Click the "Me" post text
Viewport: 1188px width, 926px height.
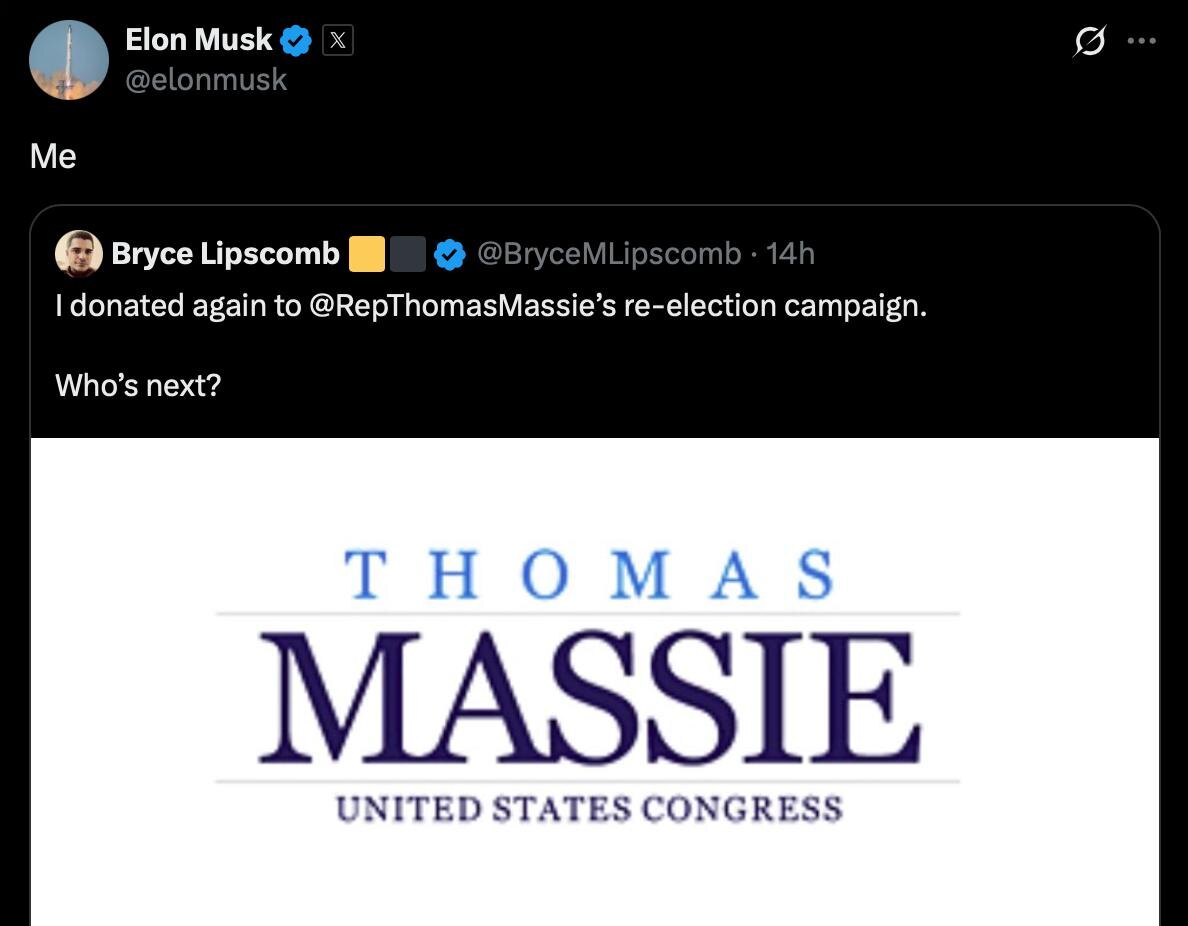click(53, 156)
